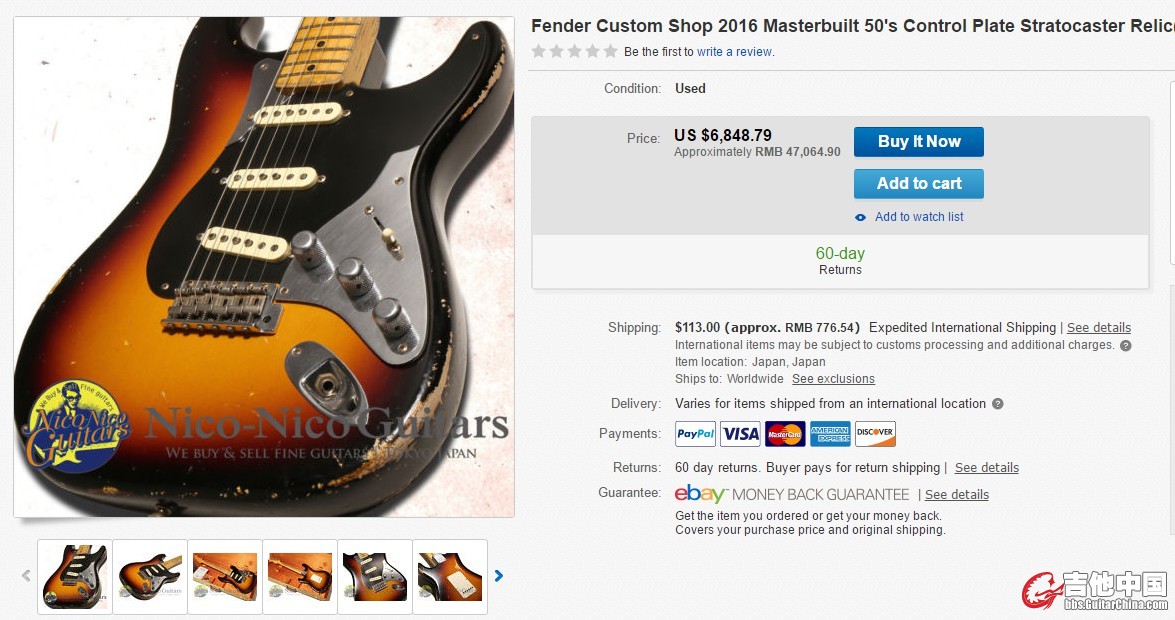Open the write a review link
1175x620 pixels.
[734, 52]
